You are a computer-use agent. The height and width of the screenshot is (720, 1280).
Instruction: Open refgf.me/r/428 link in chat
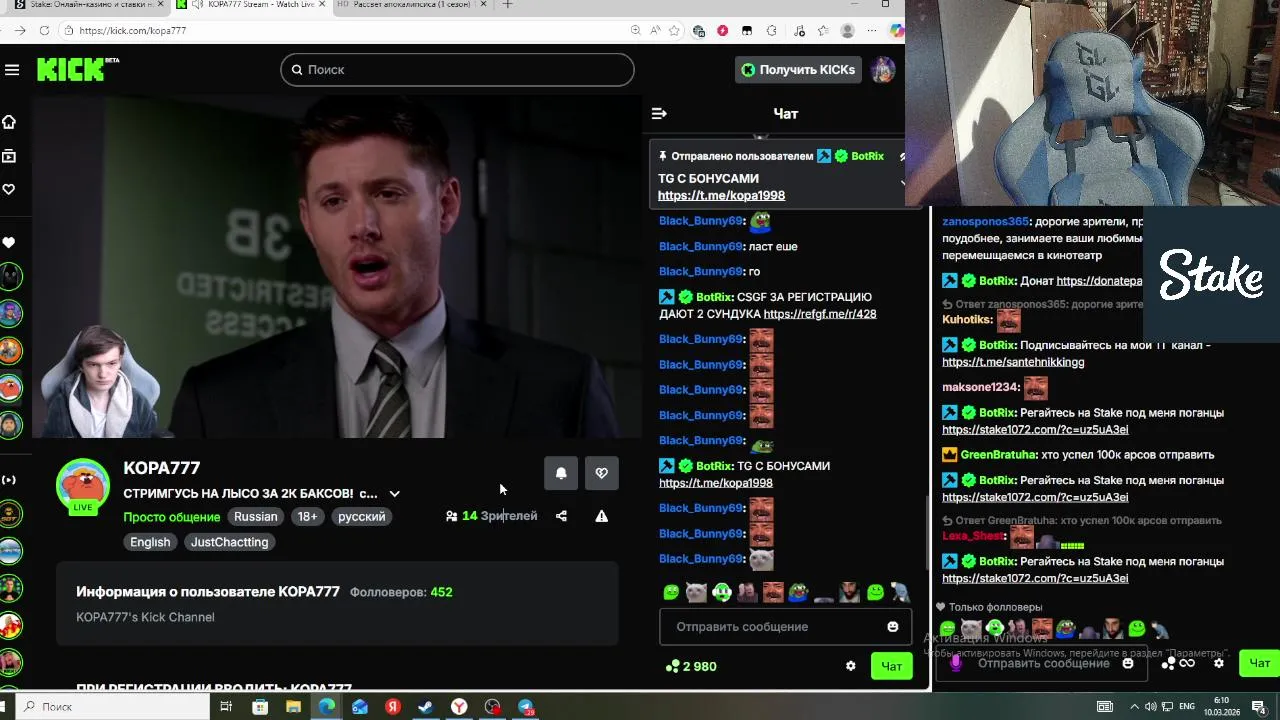(x=819, y=314)
